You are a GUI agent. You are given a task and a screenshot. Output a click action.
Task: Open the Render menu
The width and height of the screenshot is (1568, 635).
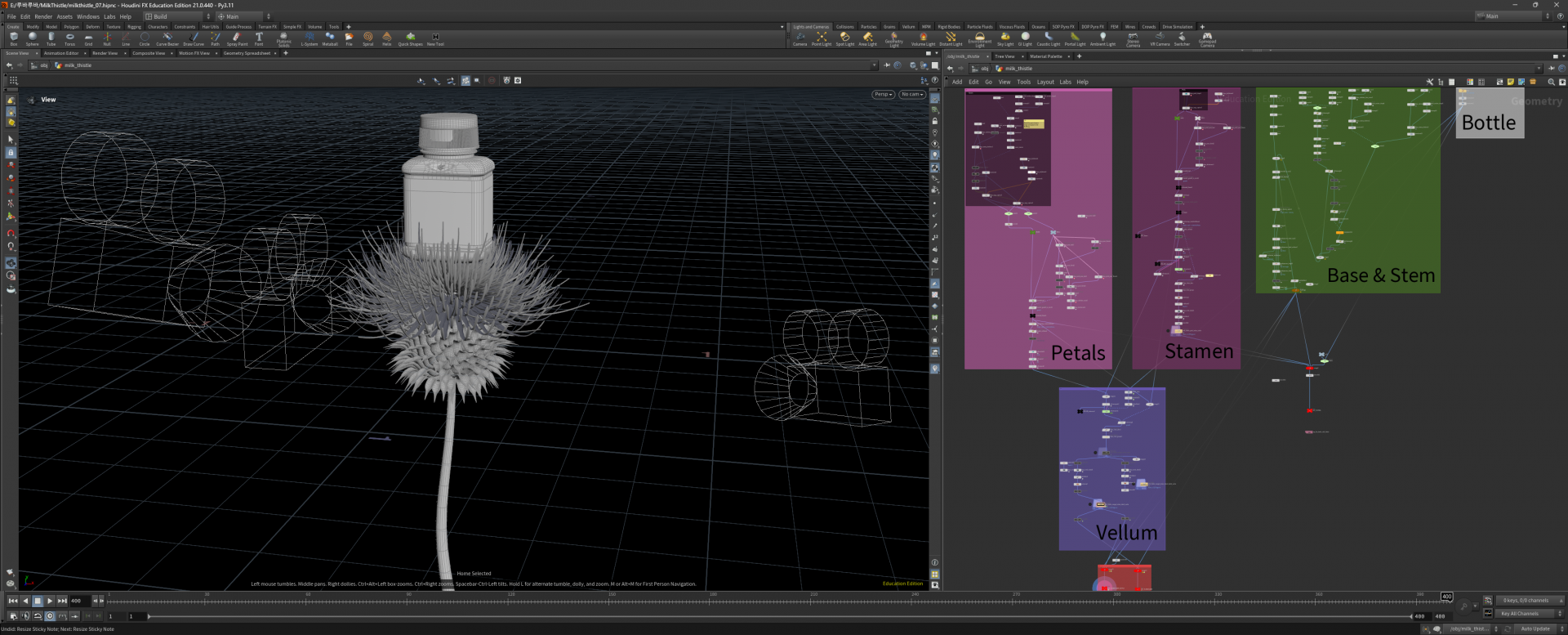click(x=43, y=16)
